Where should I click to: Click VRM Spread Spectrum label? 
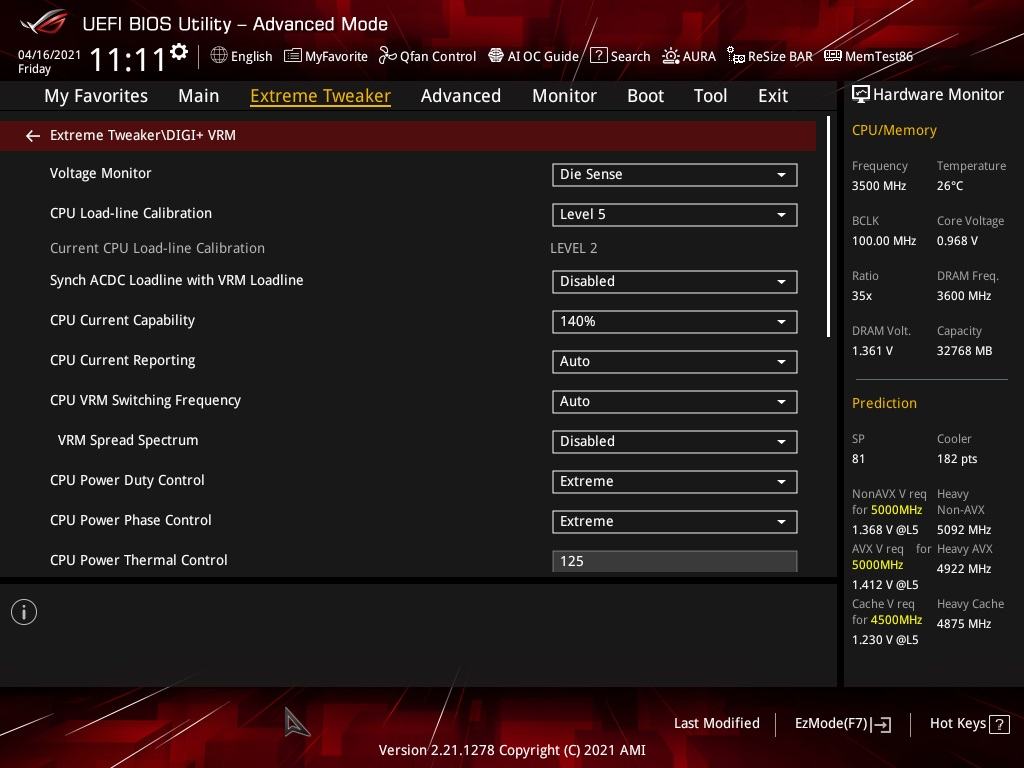coord(128,440)
